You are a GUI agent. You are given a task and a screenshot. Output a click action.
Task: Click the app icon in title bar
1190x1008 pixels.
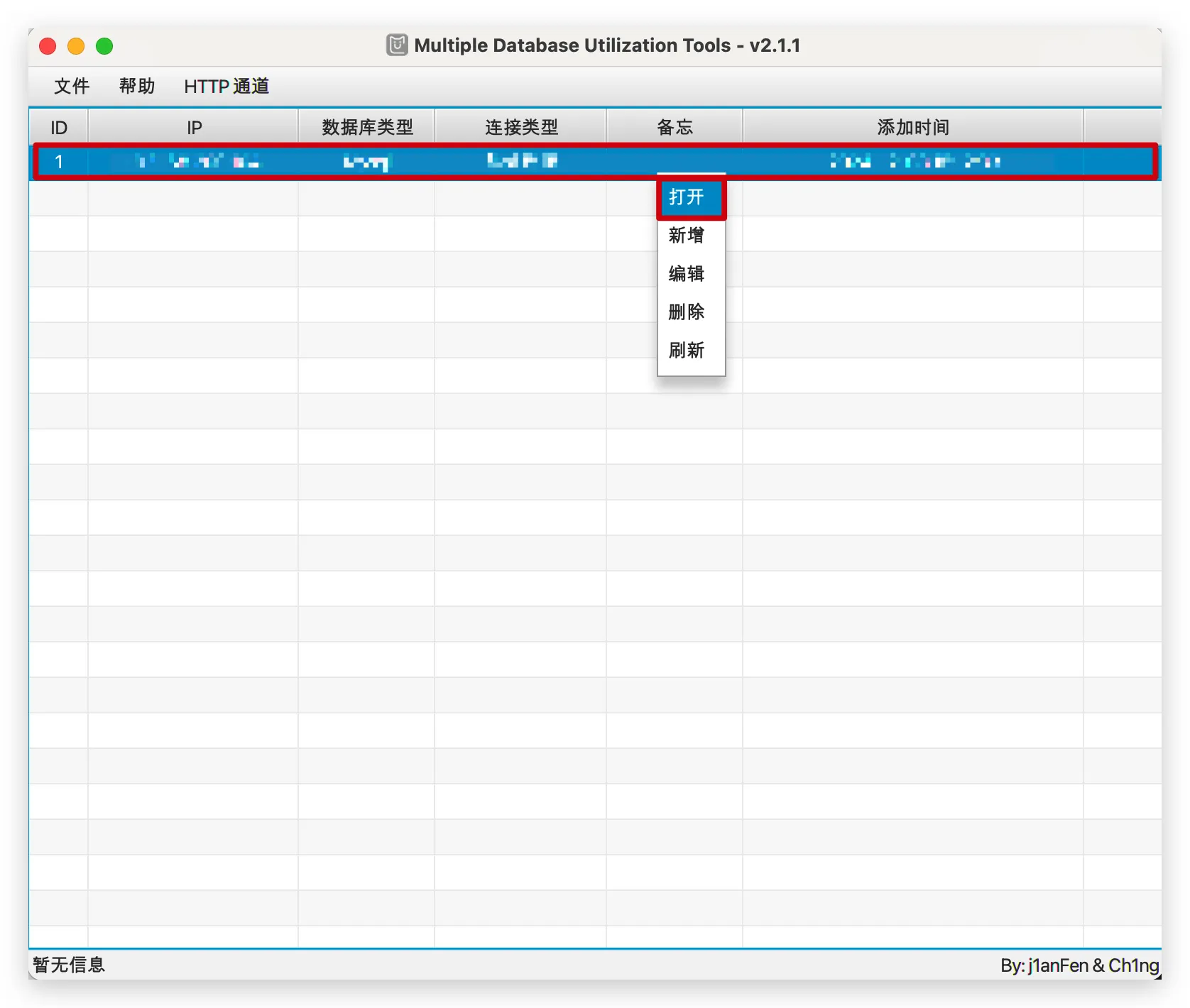pos(397,45)
